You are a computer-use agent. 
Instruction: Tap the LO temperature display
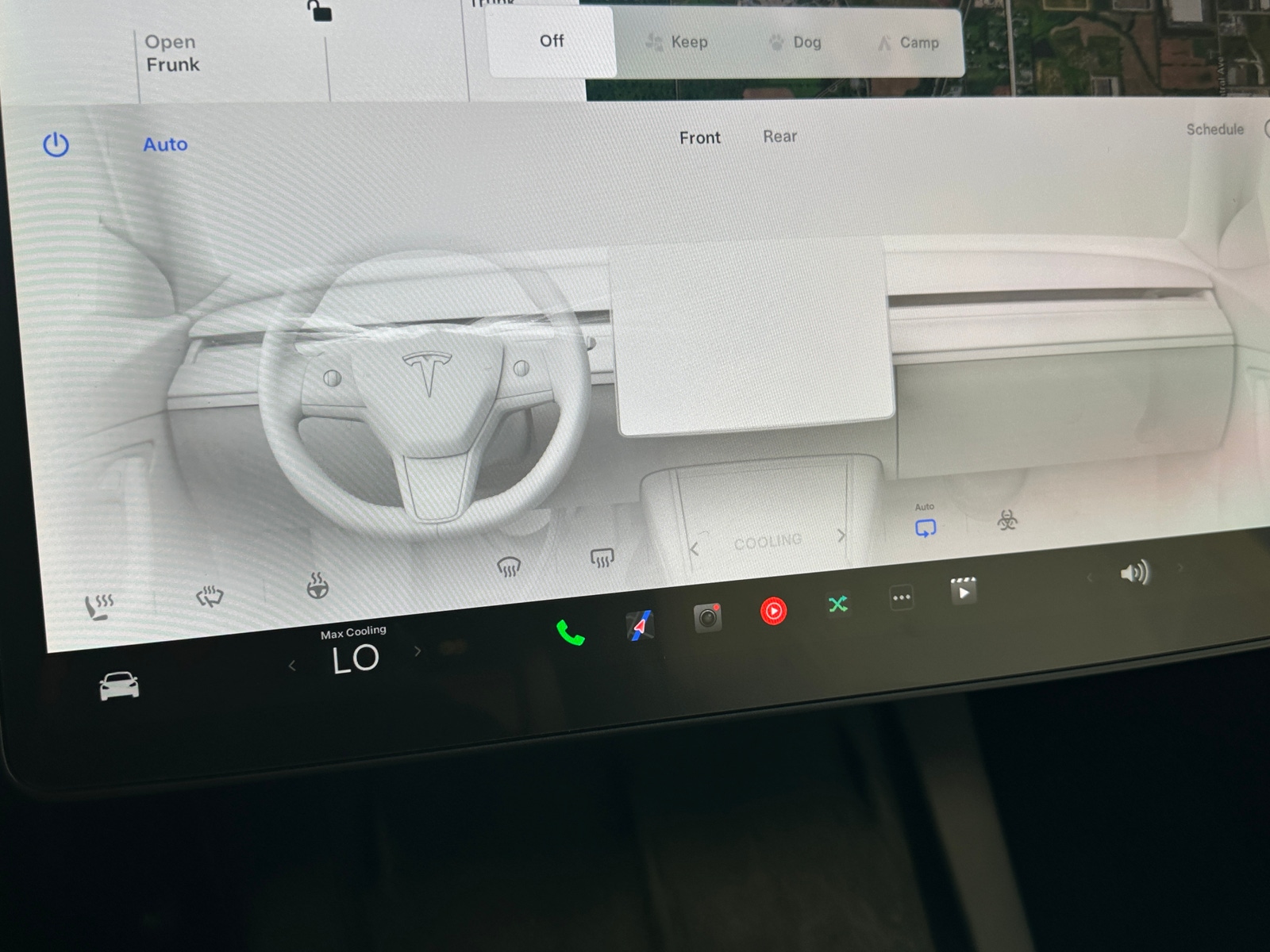click(x=355, y=658)
